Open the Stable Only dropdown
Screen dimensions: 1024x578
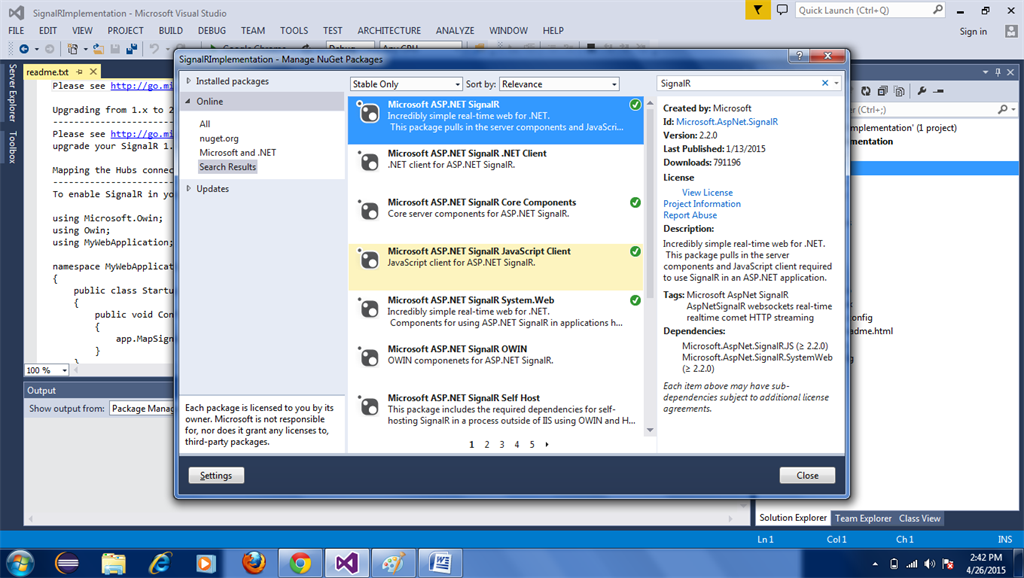pos(406,84)
